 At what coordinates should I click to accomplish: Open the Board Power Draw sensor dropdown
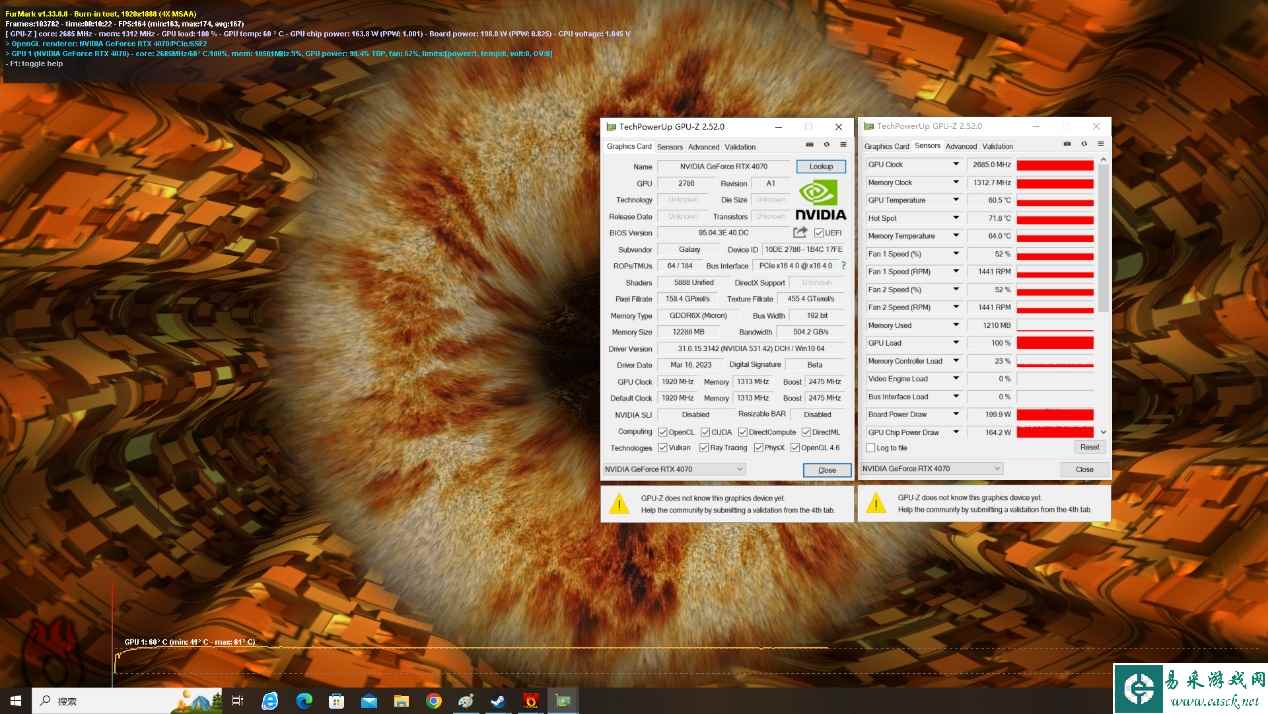click(x=956, y=414)
